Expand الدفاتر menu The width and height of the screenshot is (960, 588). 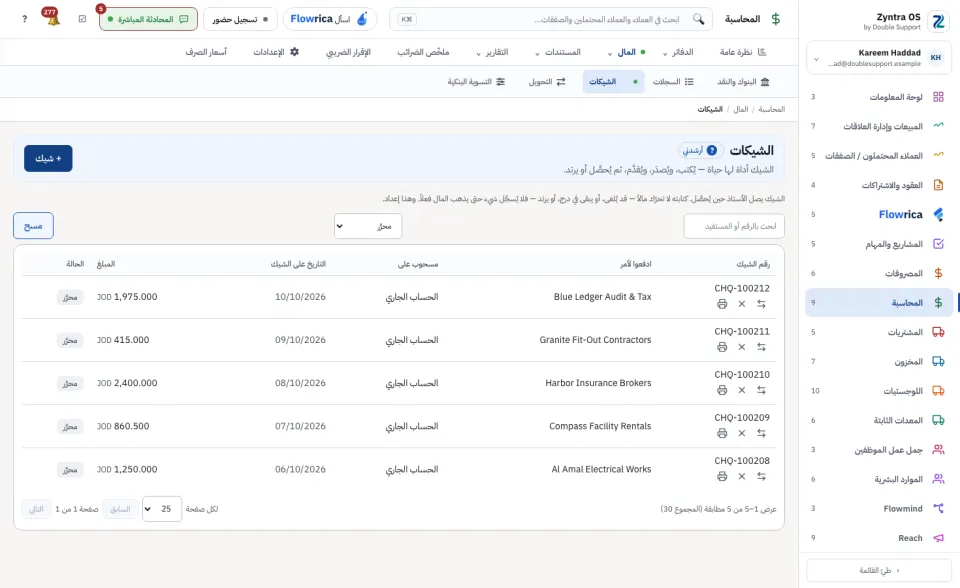click(x=678, y=52)
